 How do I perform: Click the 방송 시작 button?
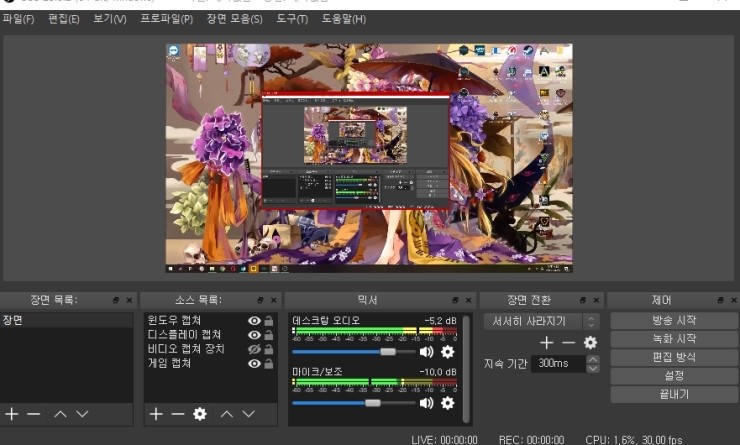pos(674,320)
